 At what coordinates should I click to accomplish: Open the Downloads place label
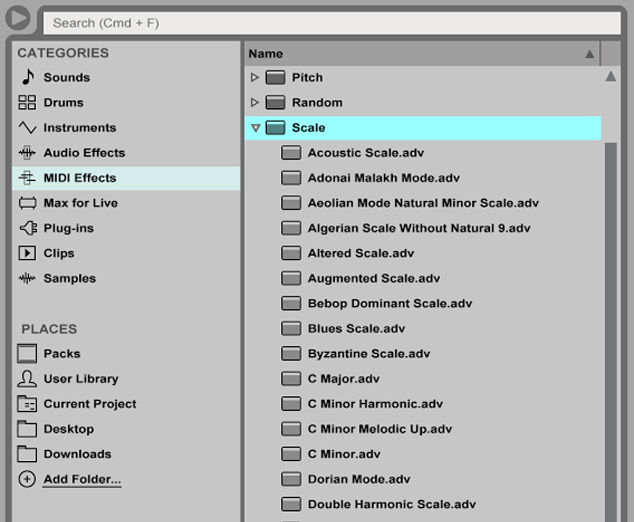click(x=77, y=454)
